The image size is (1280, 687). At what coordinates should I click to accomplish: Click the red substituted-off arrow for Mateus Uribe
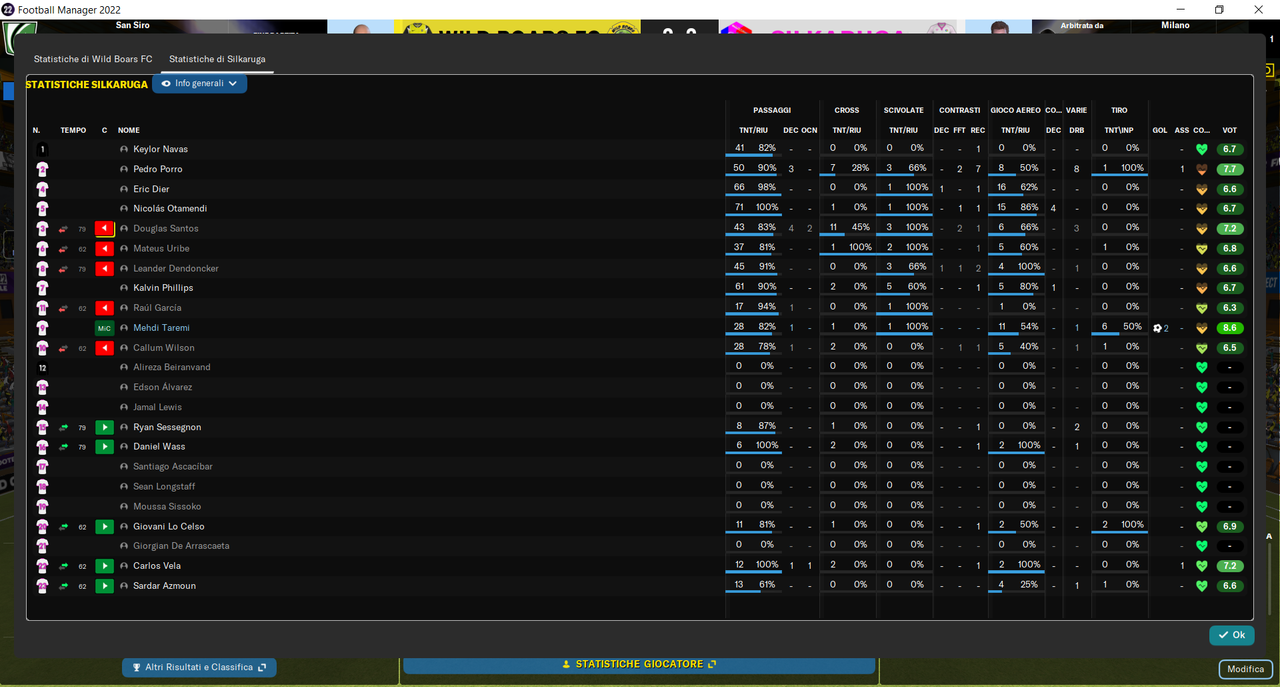pyautogui.click(x=104, y=249)
